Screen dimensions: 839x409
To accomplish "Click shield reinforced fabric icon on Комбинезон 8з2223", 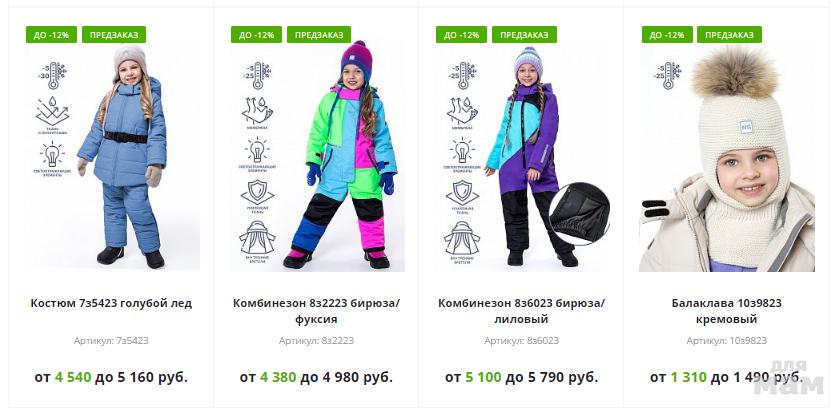I will coord(257,193).
